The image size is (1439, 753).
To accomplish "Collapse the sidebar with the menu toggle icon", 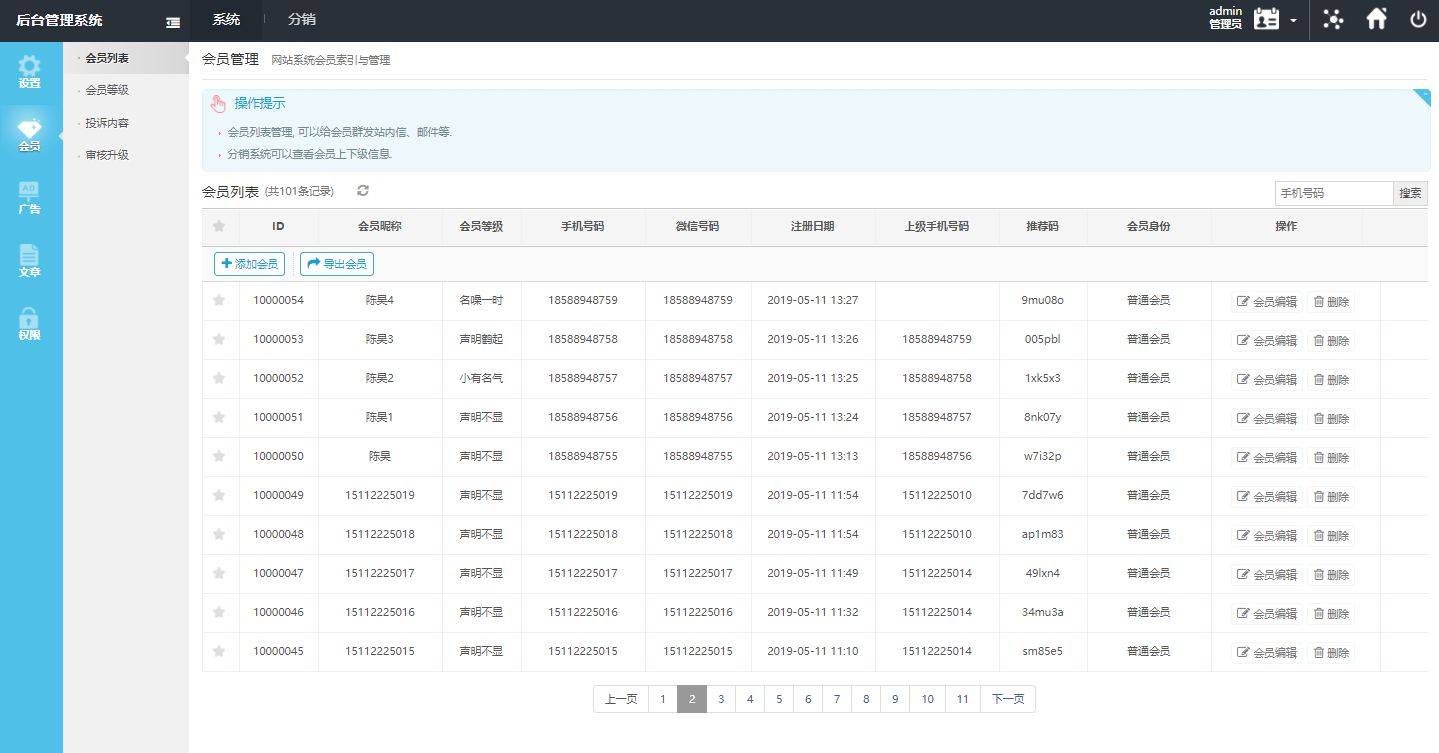I will click(173, 22).
